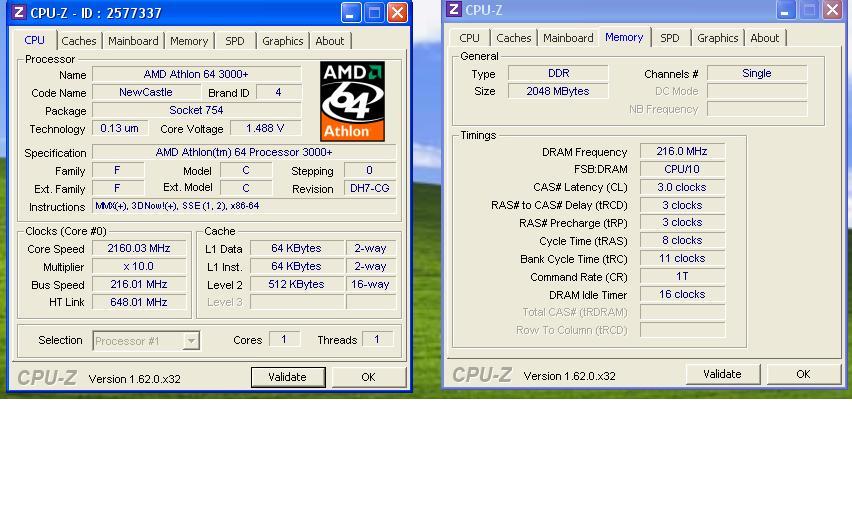Click the Technology value 0.13 um
The image size is (852, 525).
coord(120,128)
